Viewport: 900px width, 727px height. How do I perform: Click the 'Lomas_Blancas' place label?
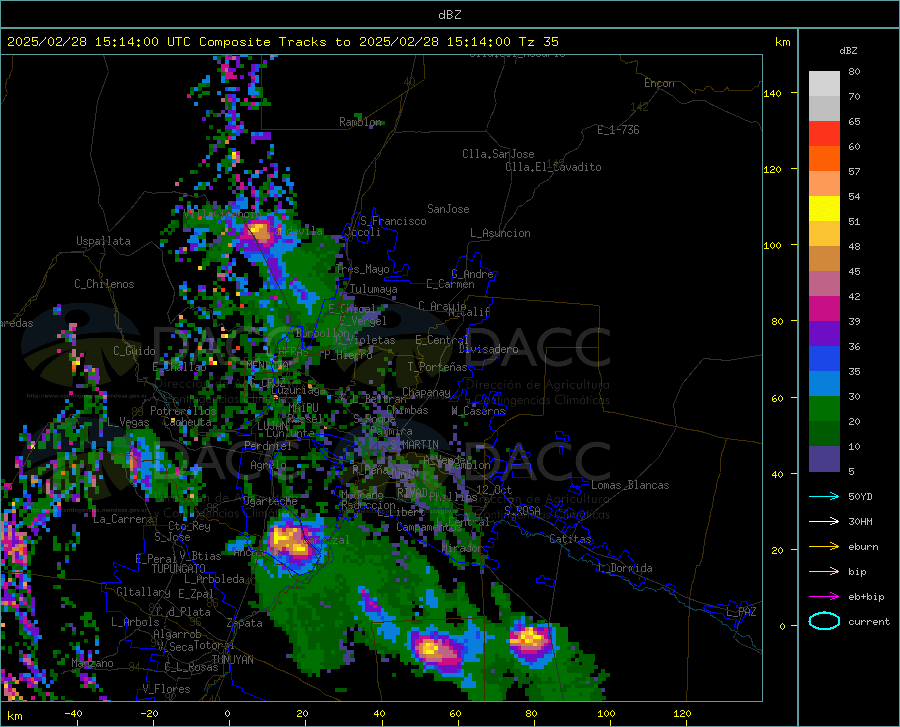coord(630,485)
